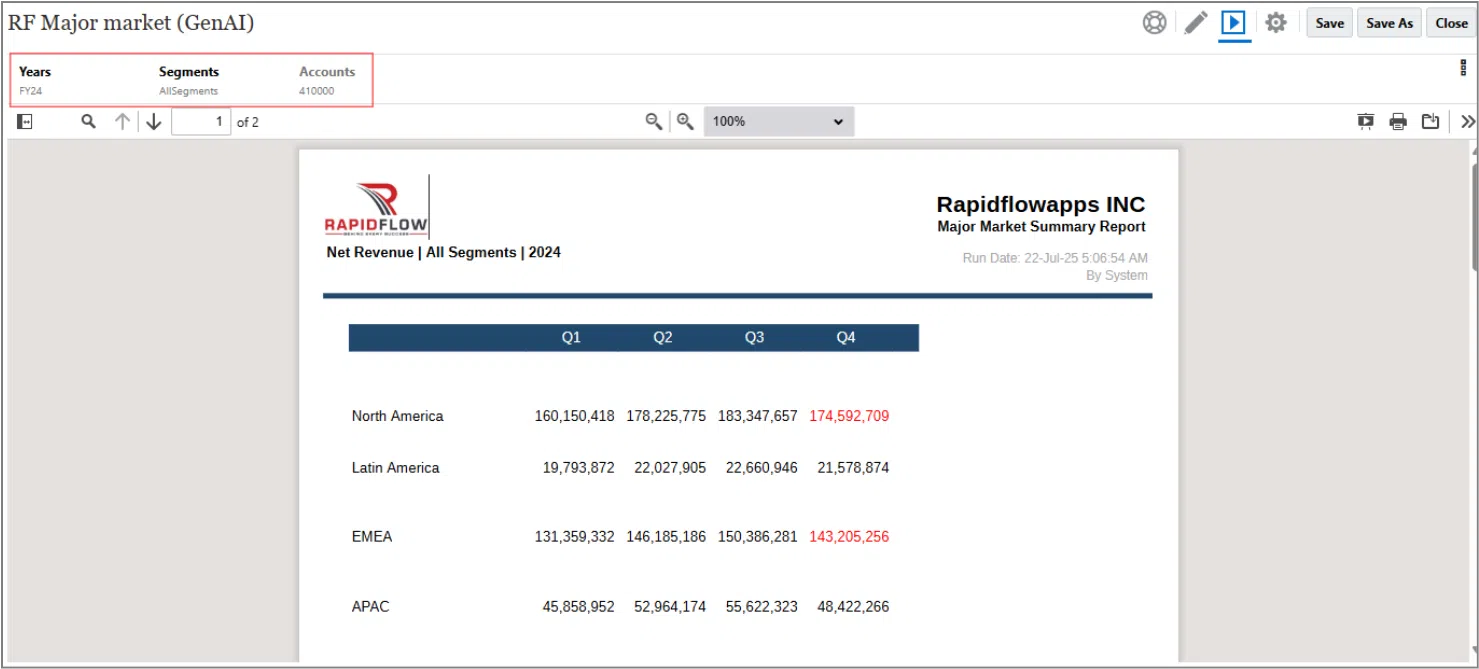Click the preview play icon
The height and width of the screenshot is (669, 1479).
coord(1234,23)
